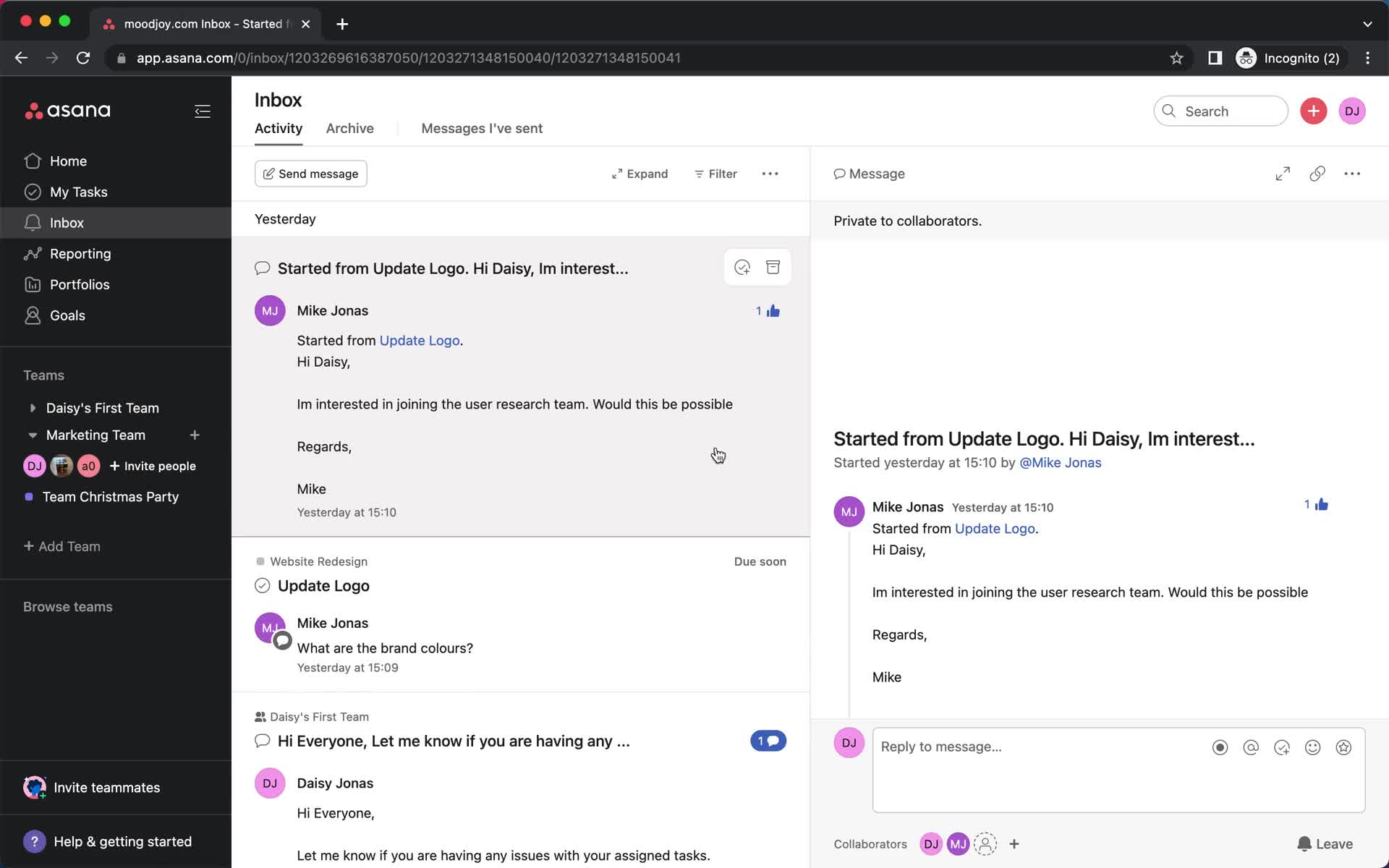Switch to the Messages I've sent tab

tap(481, 128)
